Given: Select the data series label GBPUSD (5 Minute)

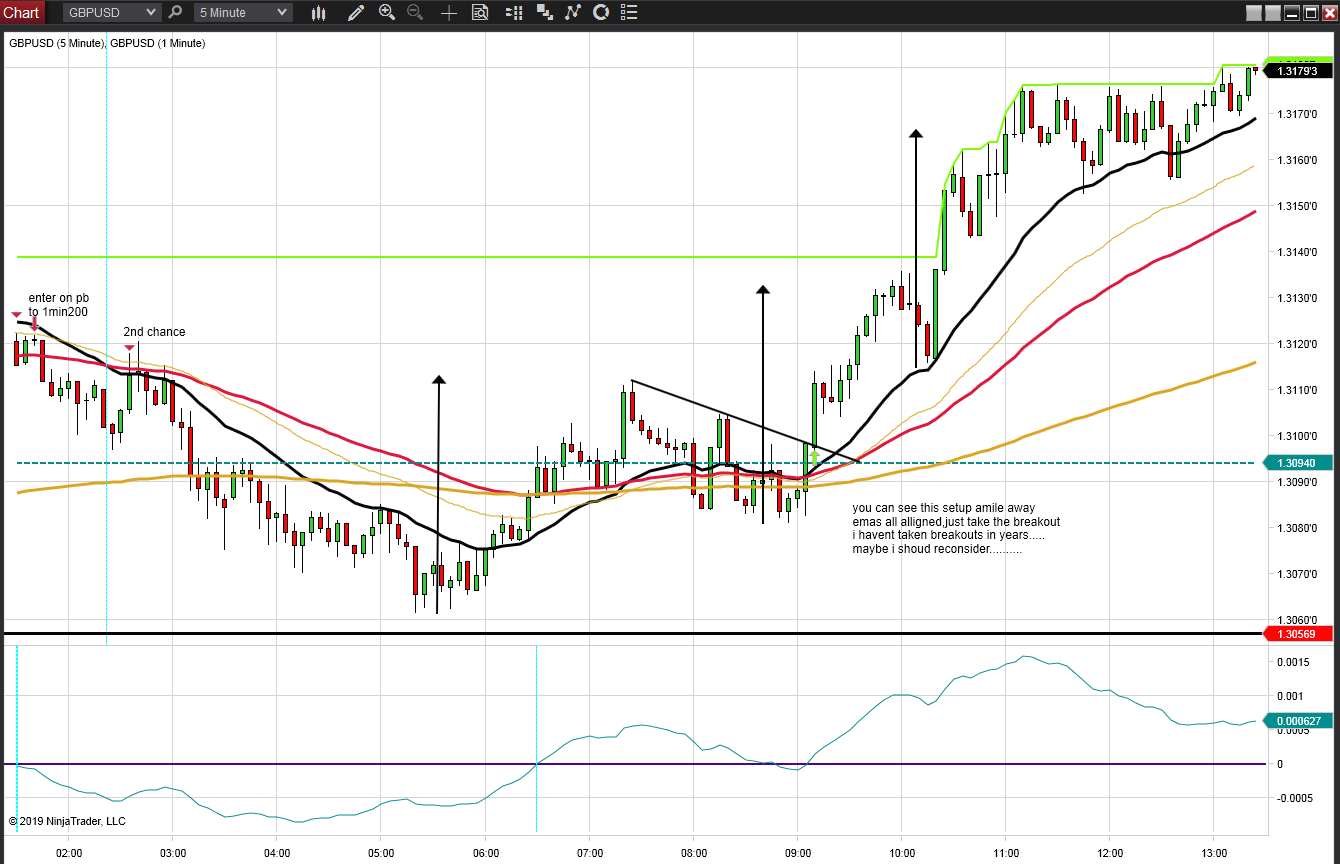Looking at the screenshot, I should point(56,44).
